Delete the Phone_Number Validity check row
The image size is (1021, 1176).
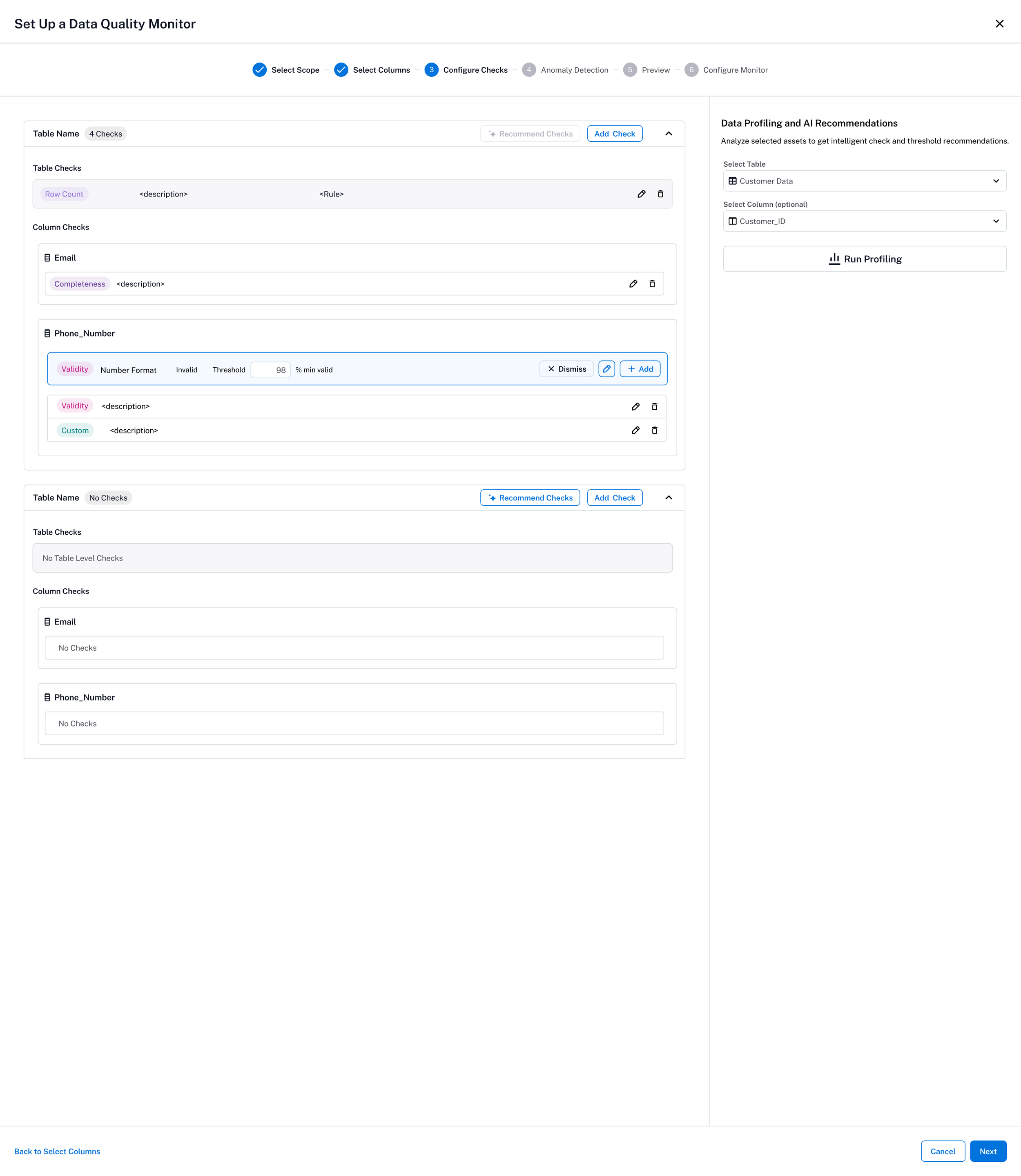tap(654, 406)
